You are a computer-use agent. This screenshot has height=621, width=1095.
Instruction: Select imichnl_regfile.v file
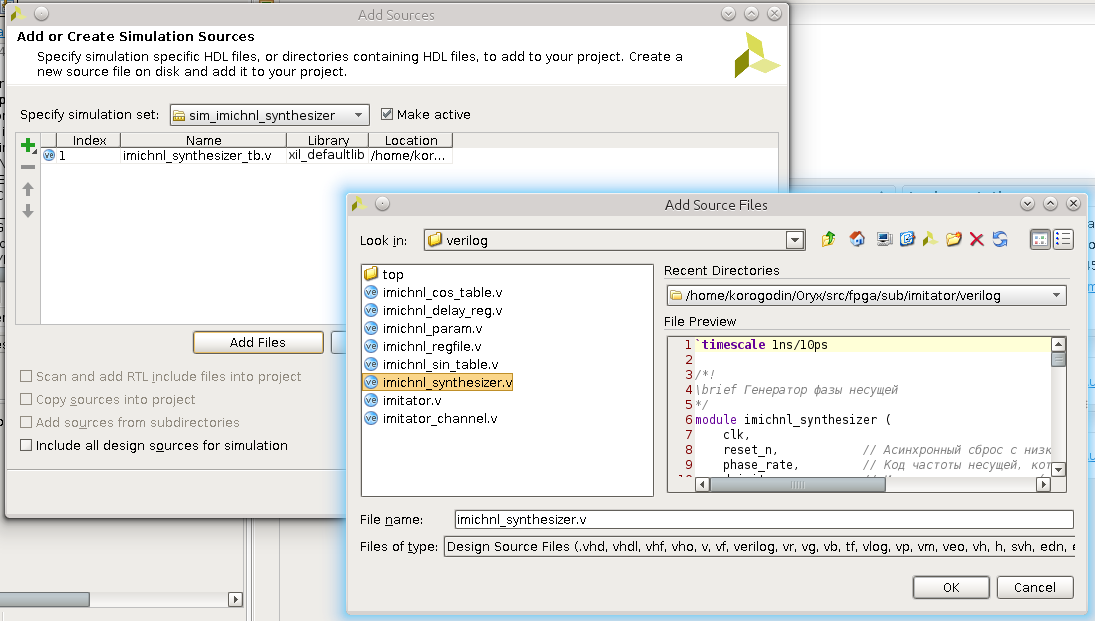point(423,346)
